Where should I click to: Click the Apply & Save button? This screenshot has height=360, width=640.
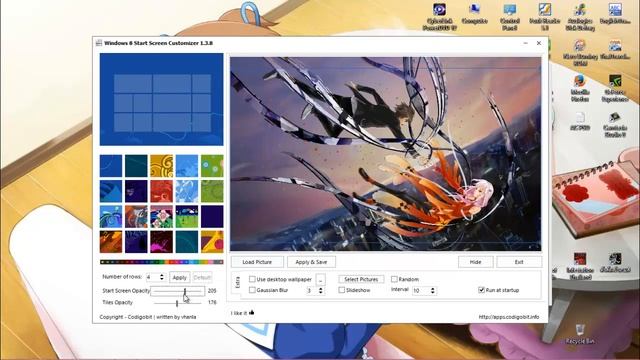[x=311, y=262]
